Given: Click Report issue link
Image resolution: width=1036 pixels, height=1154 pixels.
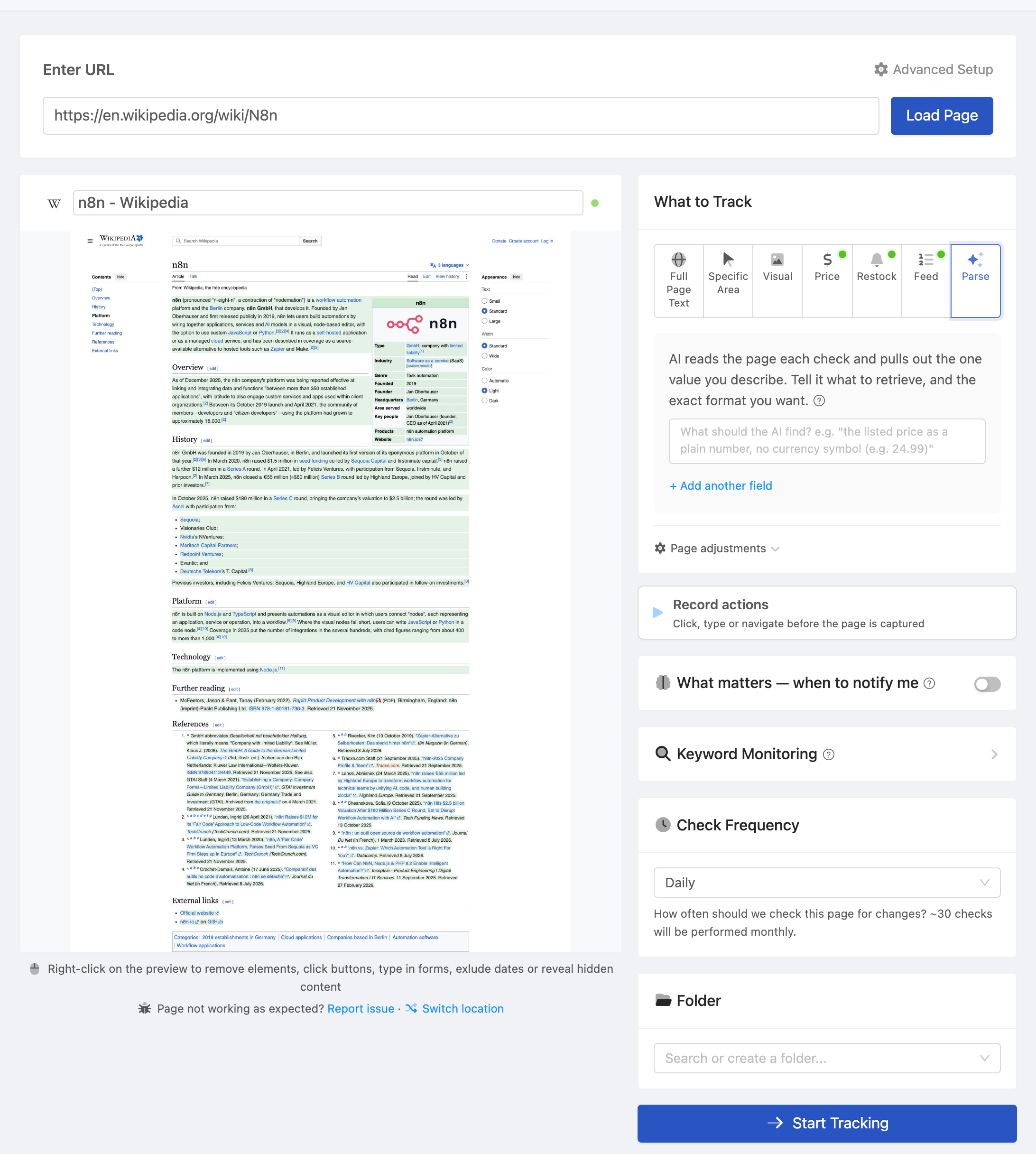Looking at the screenshot, I should 361,1008.
